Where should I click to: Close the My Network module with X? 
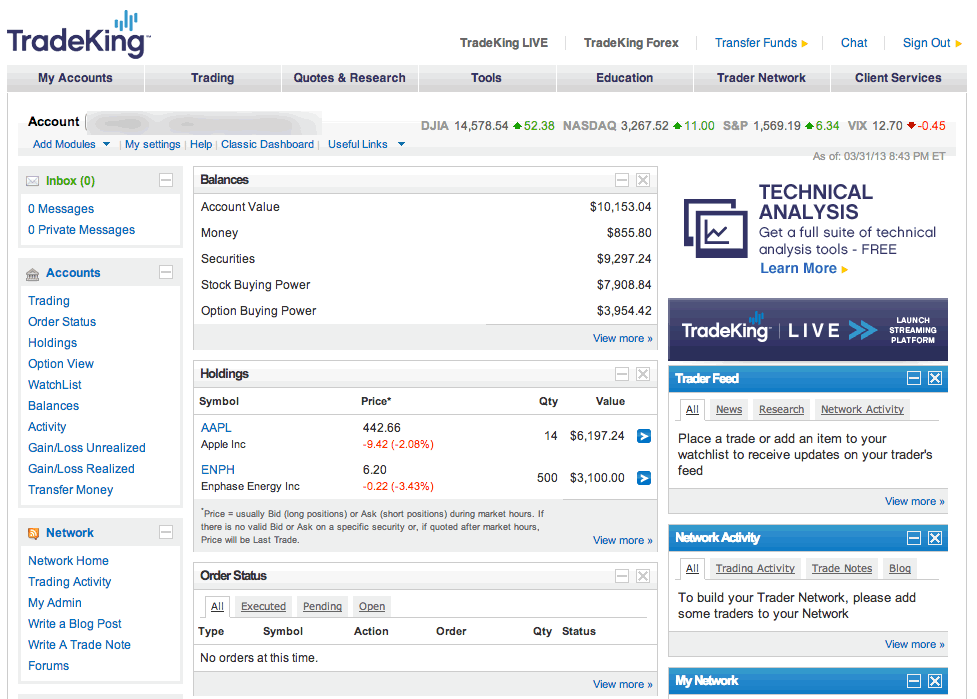[x=935, y=681]
